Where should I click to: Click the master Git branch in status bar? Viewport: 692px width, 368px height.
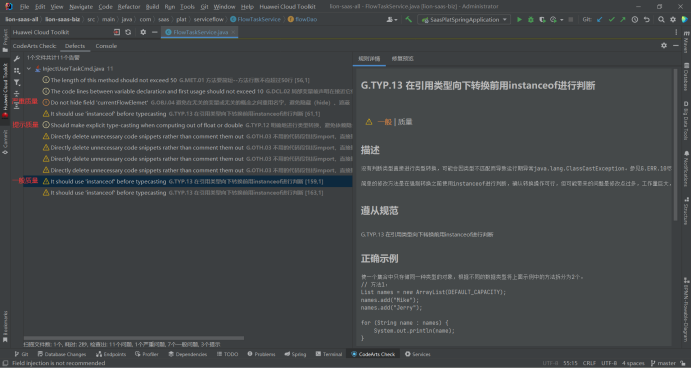tap(663, 363)
